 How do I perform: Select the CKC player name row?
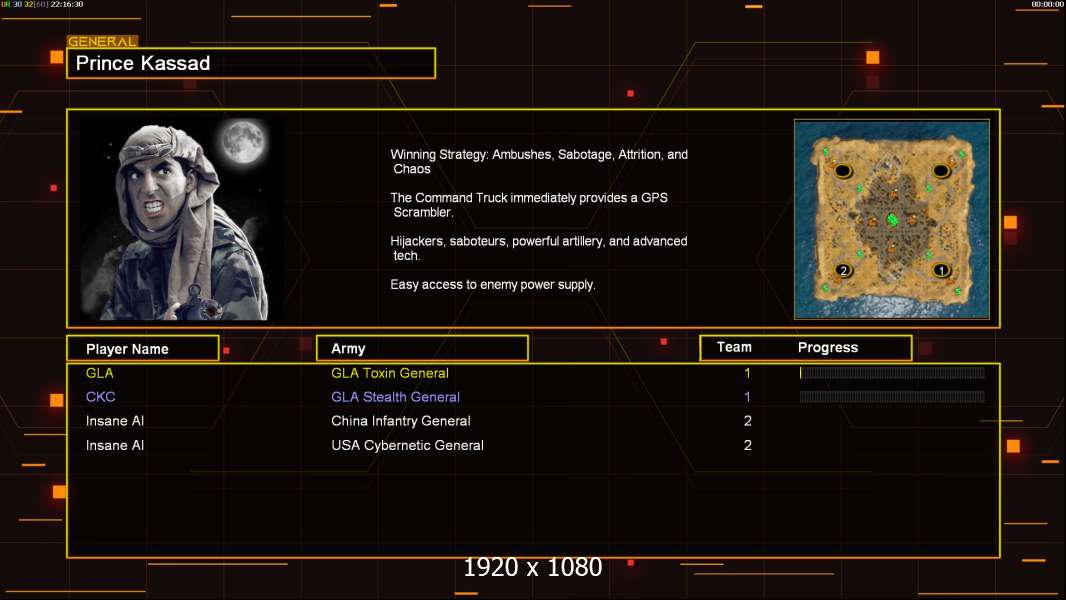point(101,397)
